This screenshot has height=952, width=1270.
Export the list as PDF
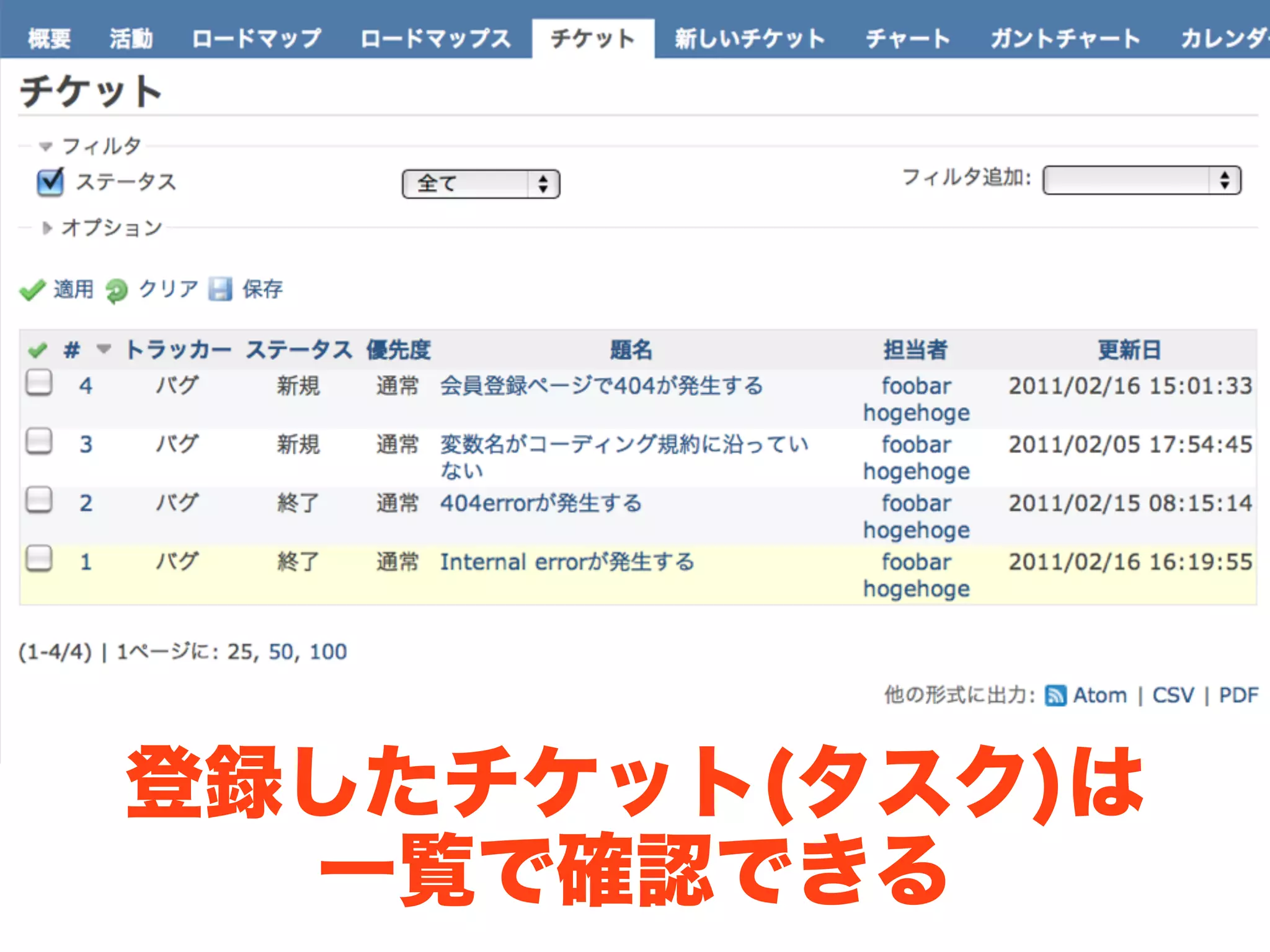point(1238,695)
